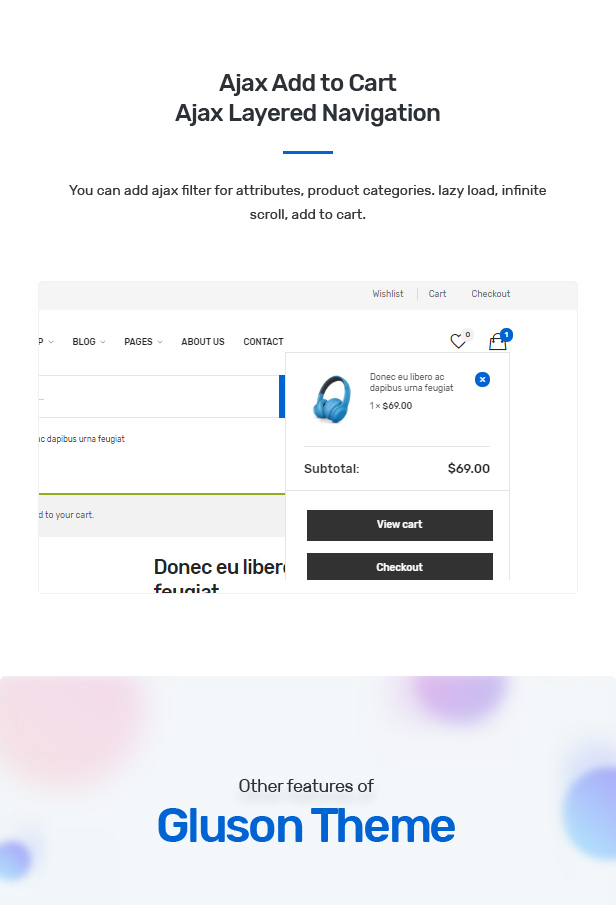
Task: Click the wishlist count badge
Action: click(x=467, y=335)
